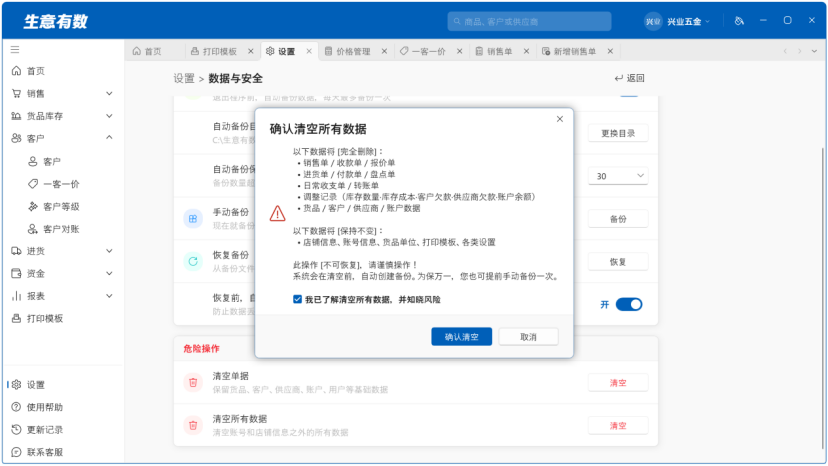Expand the 报表 sidebar section
Image resolution: width=828 pixels, height=466 pixels.
109,296
